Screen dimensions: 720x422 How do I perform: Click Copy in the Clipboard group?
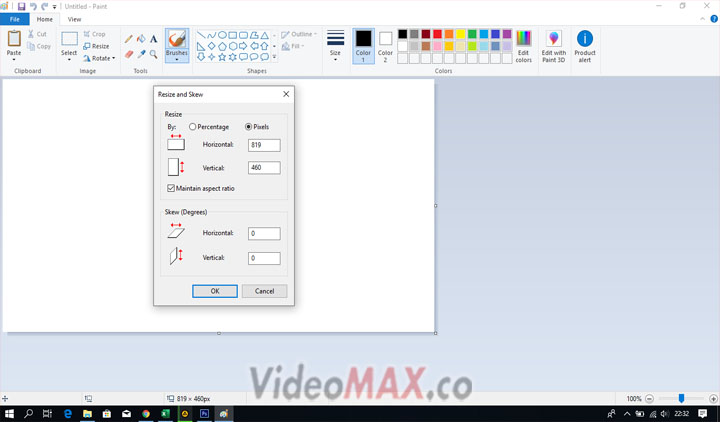[39, 46]
